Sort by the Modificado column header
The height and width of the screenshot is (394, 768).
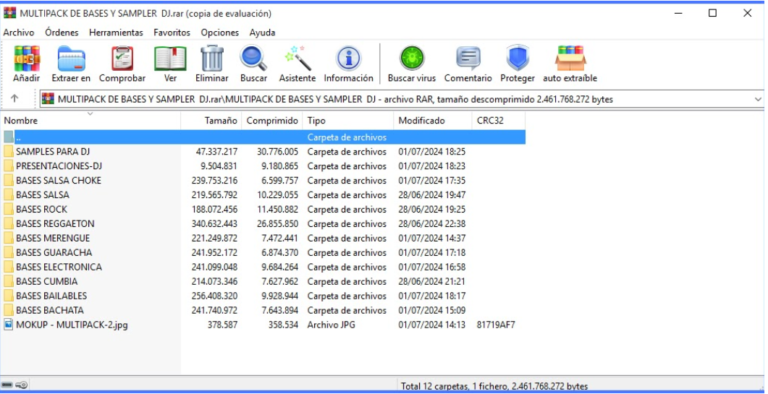(433, 121)
